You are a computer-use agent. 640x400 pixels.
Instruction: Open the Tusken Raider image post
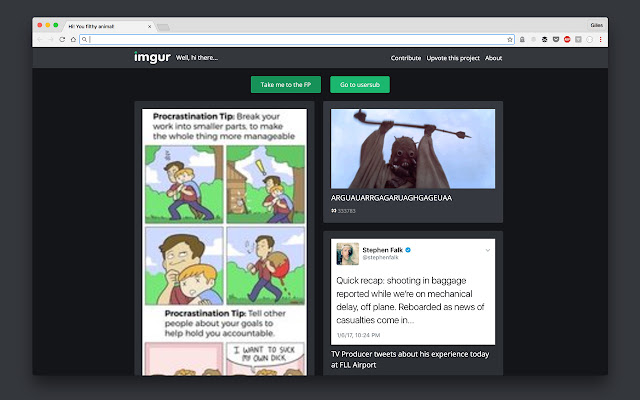(412, 148)
